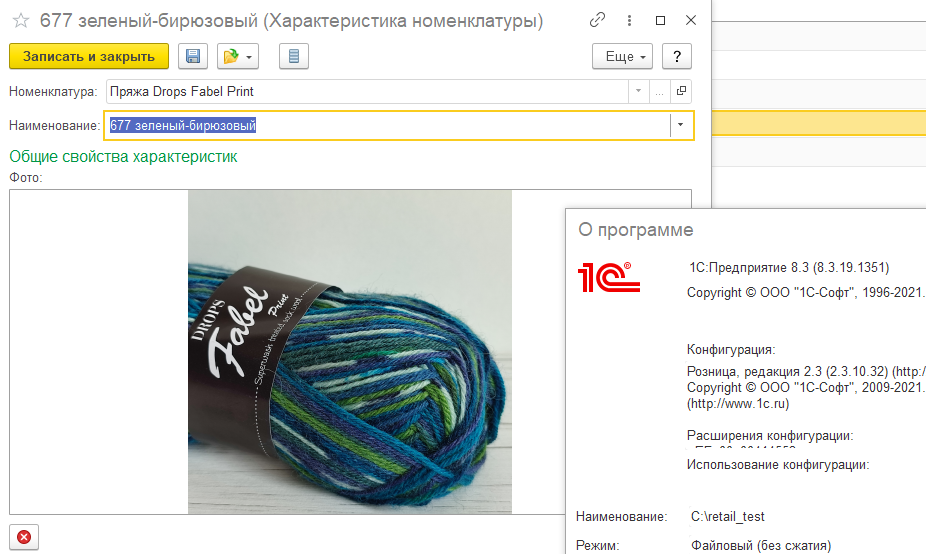Maximize the characteristic form window

click(x=660, y=20)
